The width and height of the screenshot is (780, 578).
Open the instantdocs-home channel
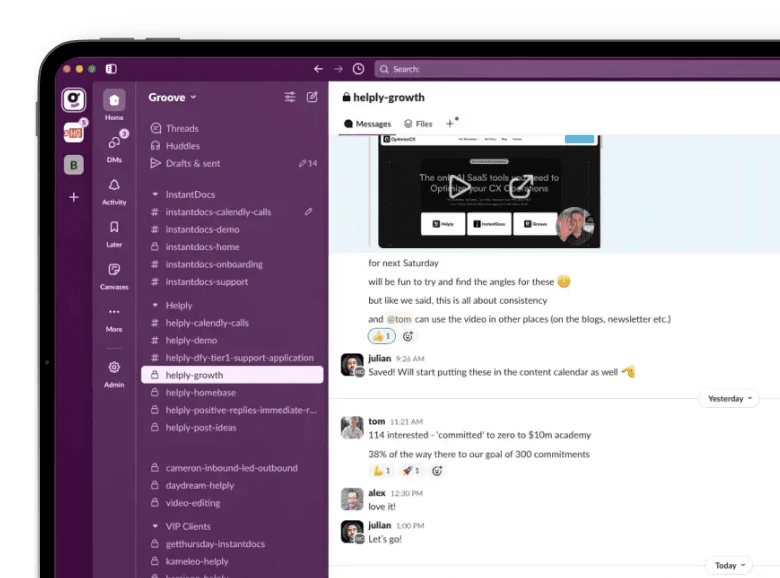tap(232, 247)
